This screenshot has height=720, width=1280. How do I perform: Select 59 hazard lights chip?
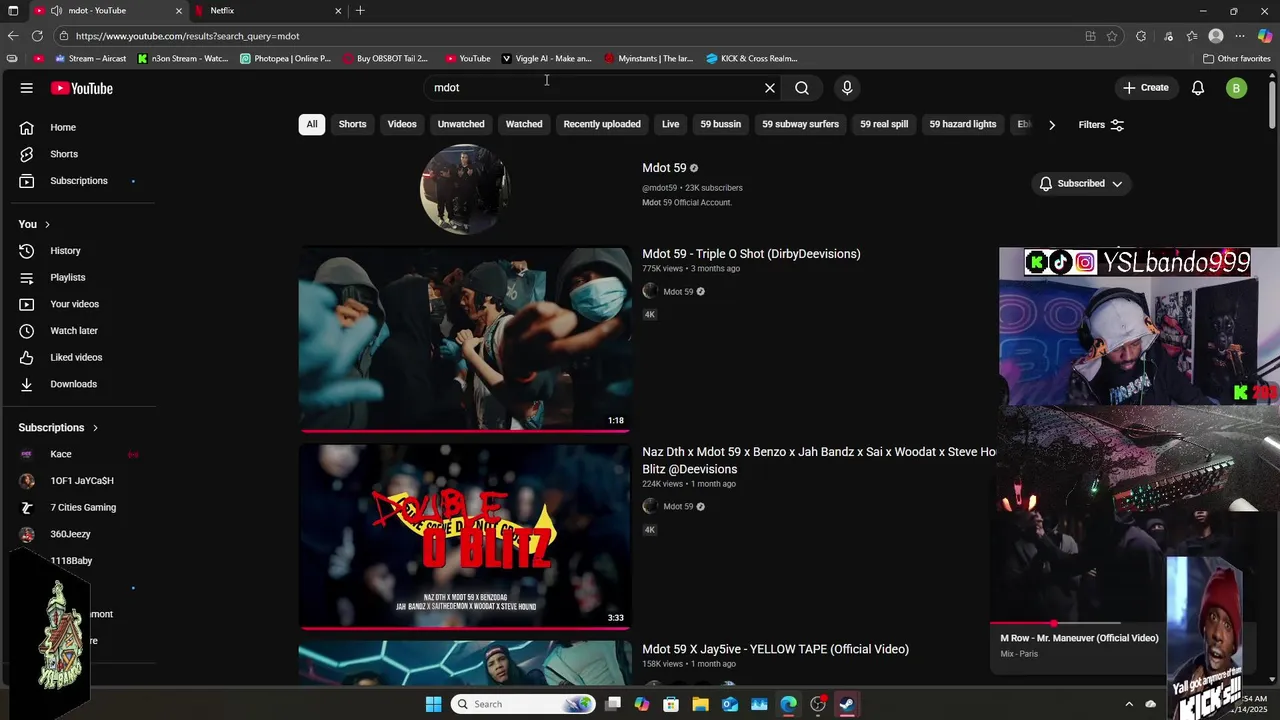[963, 124]
